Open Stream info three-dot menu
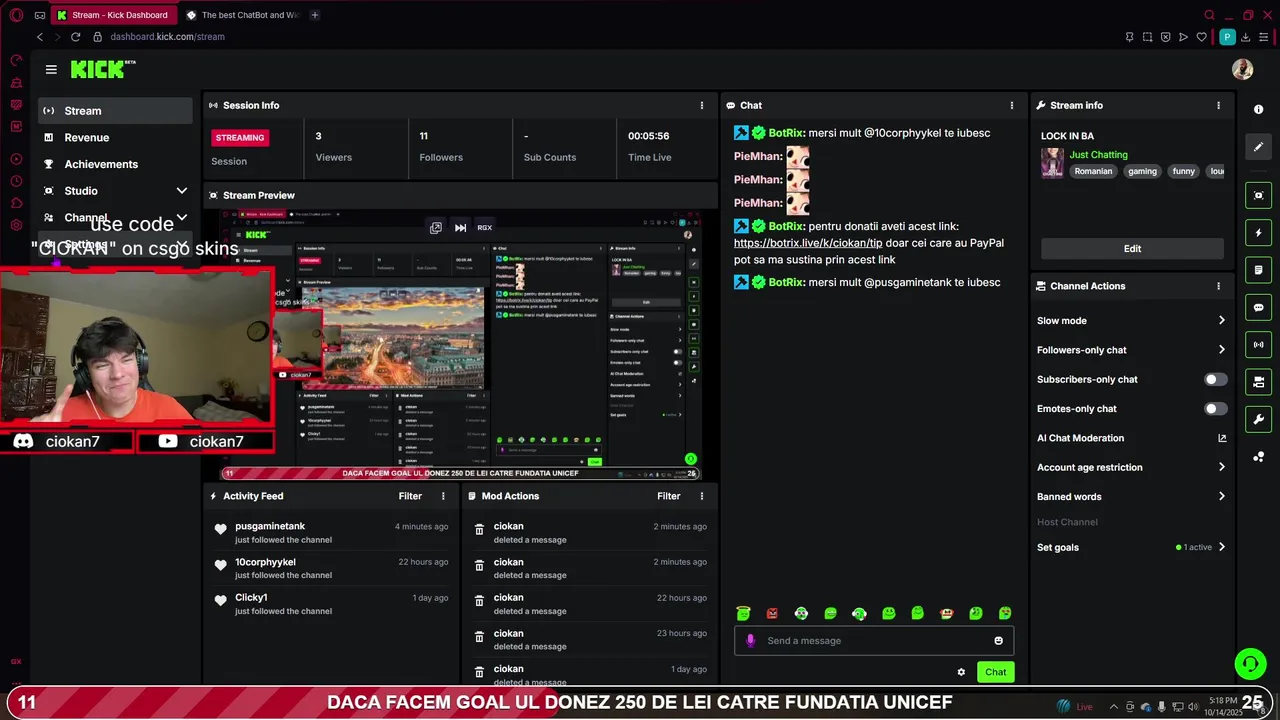This screenshot has height=720, width=1280. pos(1218,105)
